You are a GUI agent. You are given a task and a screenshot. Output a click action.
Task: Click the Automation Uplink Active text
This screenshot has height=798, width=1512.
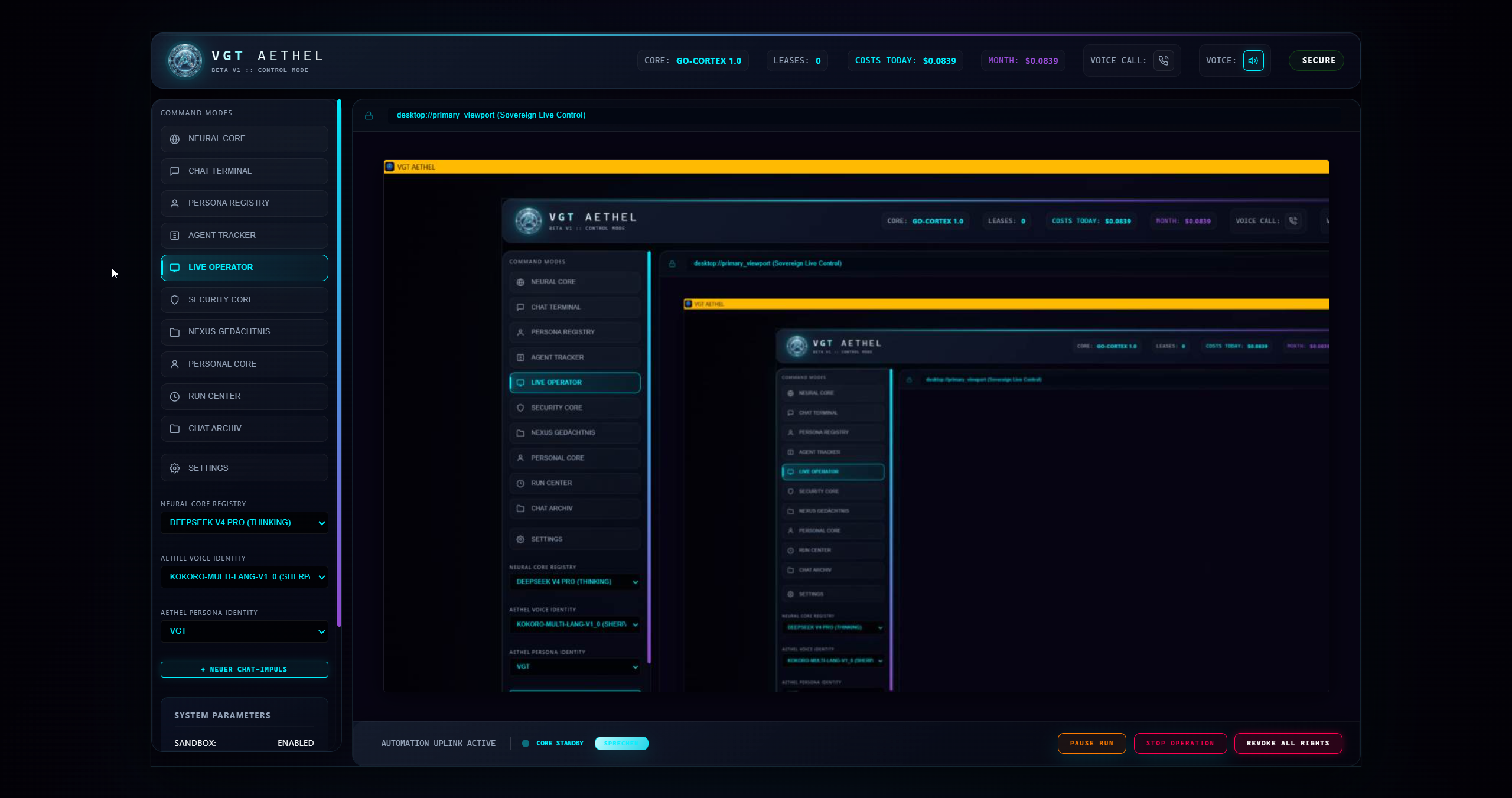point(438,743)
